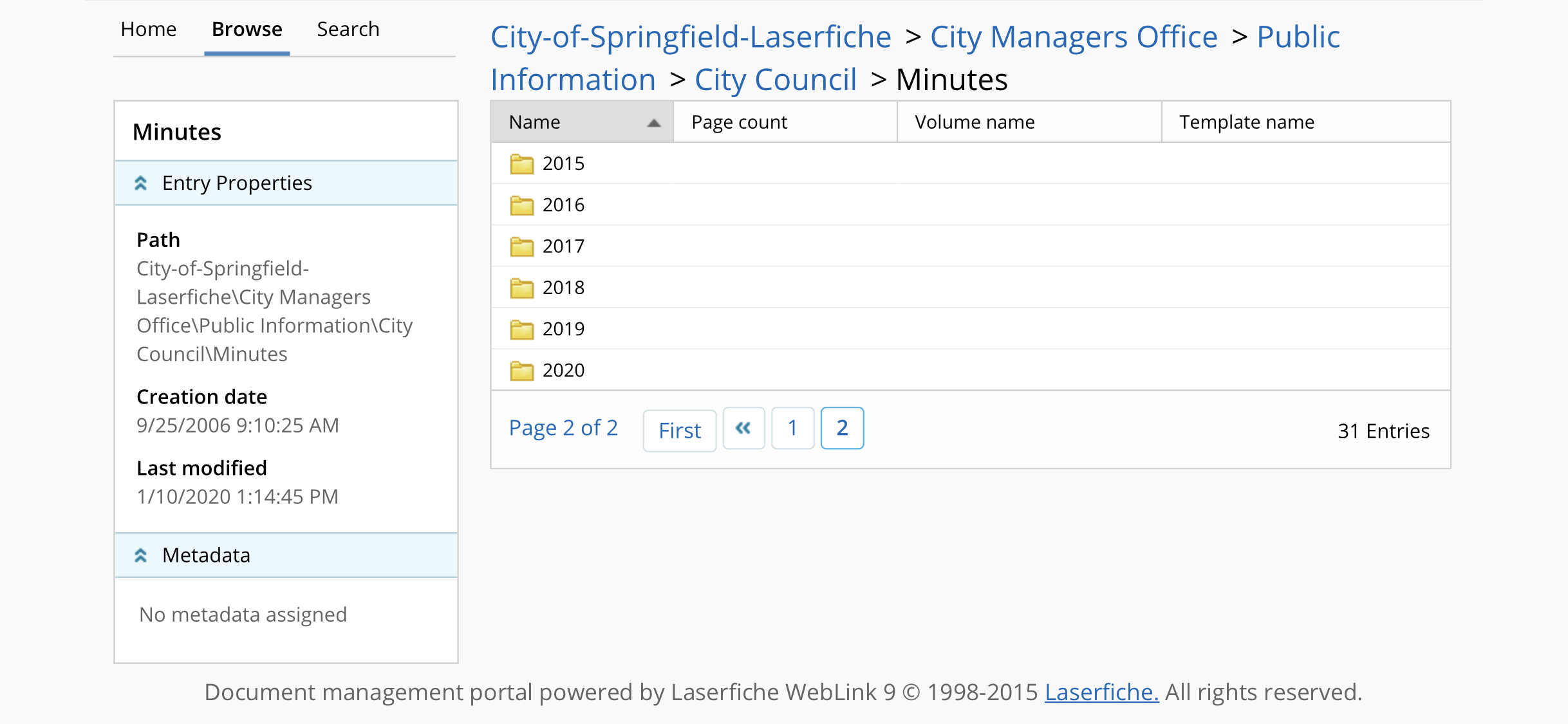
Task: Sort by the Page count column header
Action: 739,122
